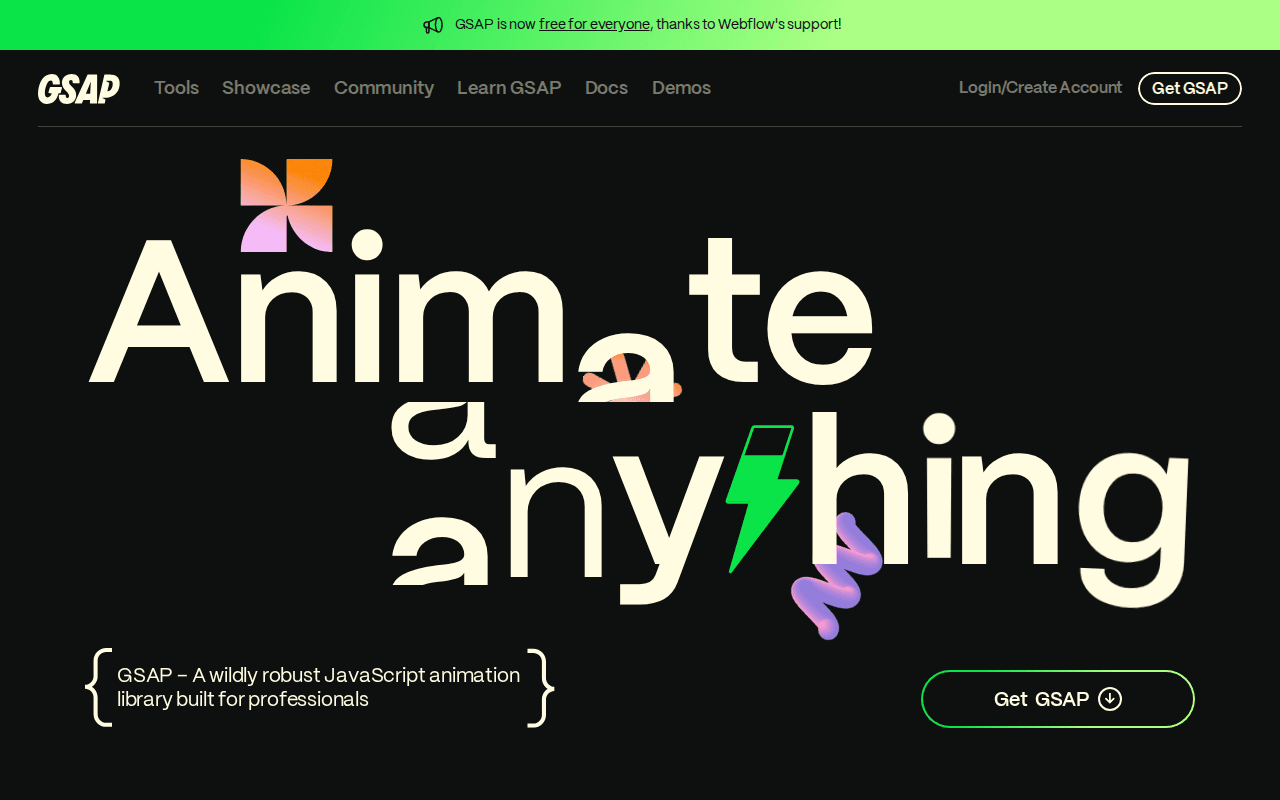Click the GSAP logo in the header
1280x800 pixels.
[79, 88]
